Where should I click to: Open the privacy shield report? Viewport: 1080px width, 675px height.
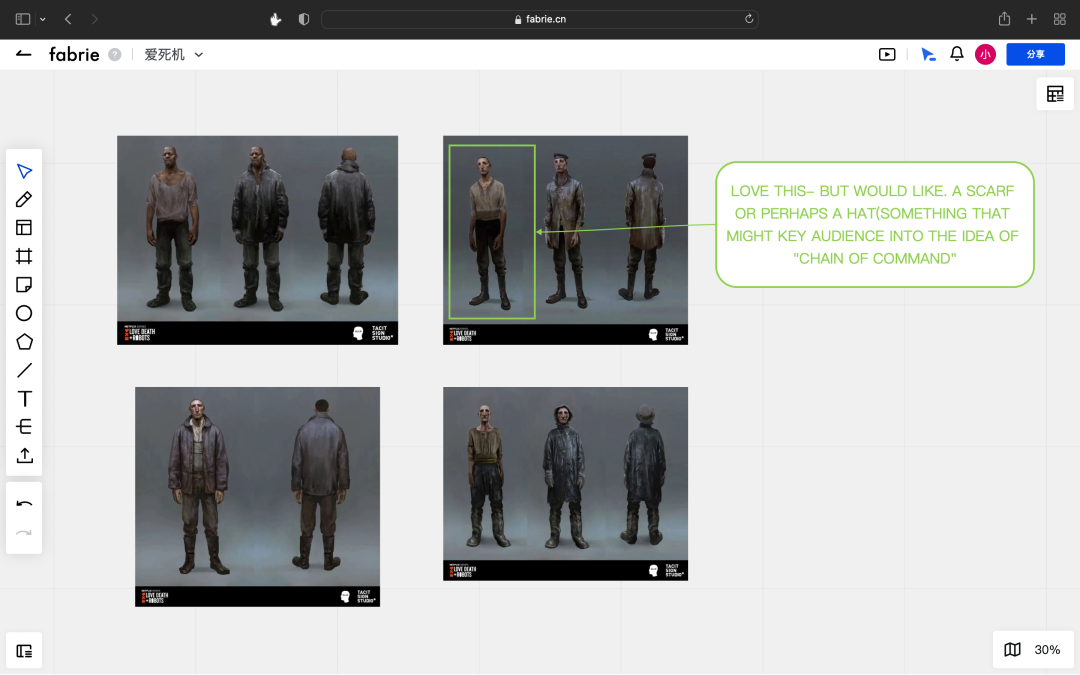pos(304,19)
